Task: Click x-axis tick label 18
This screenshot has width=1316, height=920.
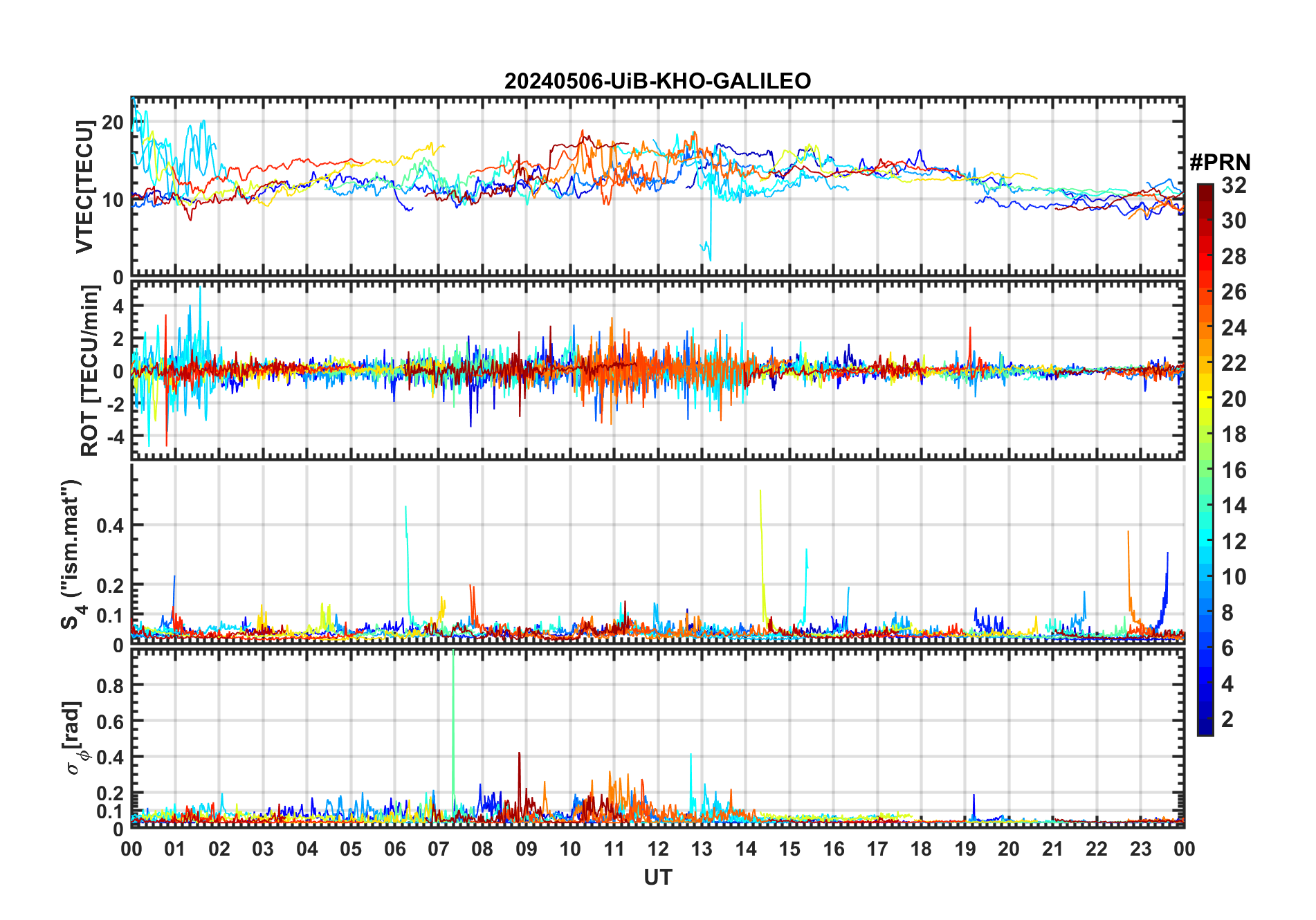Action: [921, 849]
